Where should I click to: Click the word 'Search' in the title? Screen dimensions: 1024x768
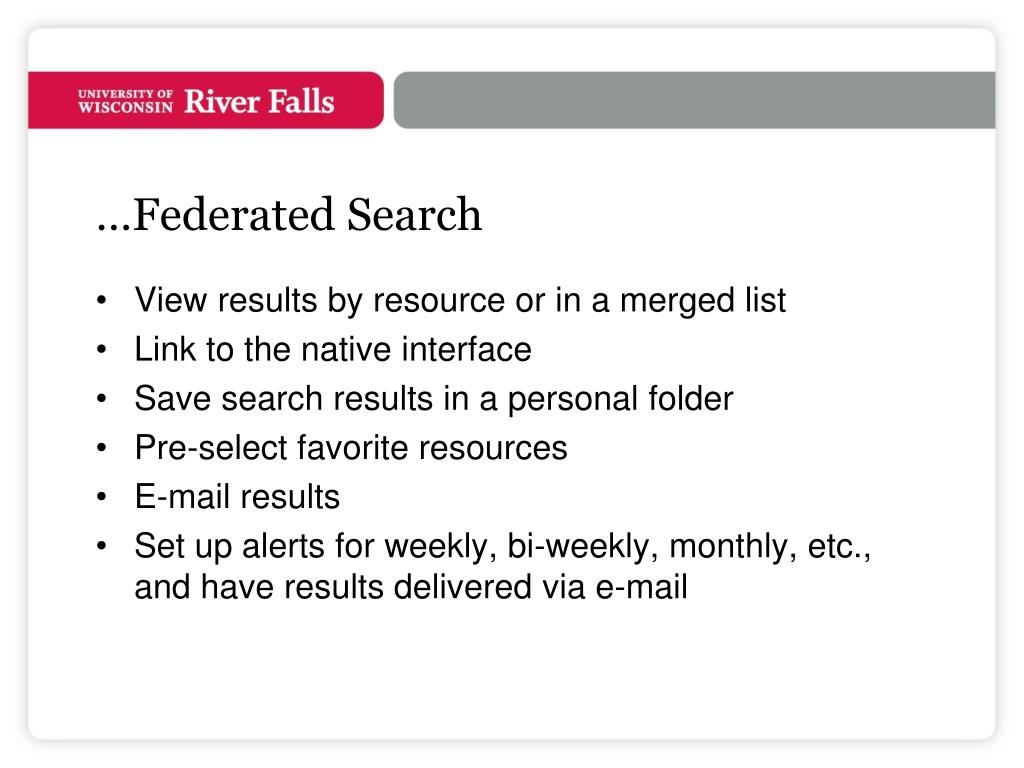414,214
